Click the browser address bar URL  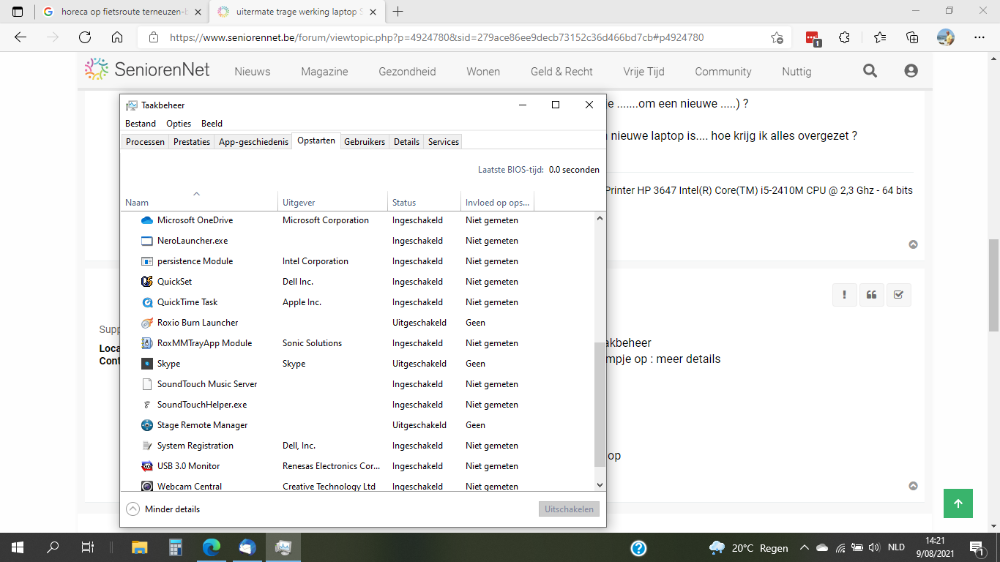click(x=436, y=37)
